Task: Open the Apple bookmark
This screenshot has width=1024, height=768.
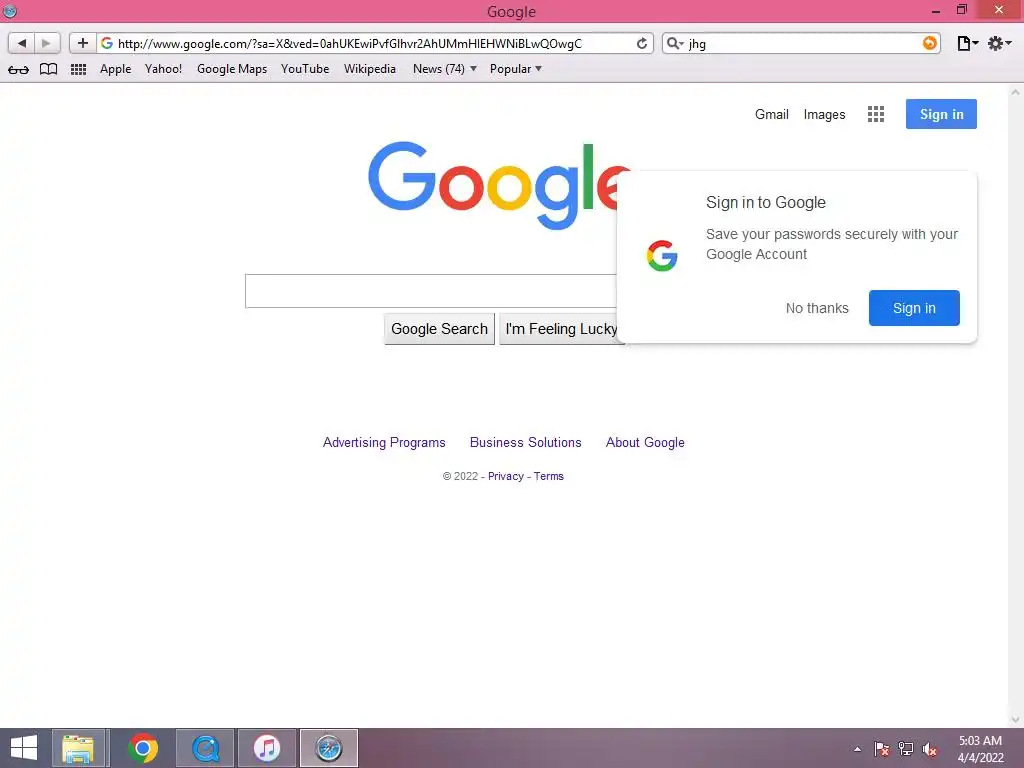Action: (x=116, y=69)
